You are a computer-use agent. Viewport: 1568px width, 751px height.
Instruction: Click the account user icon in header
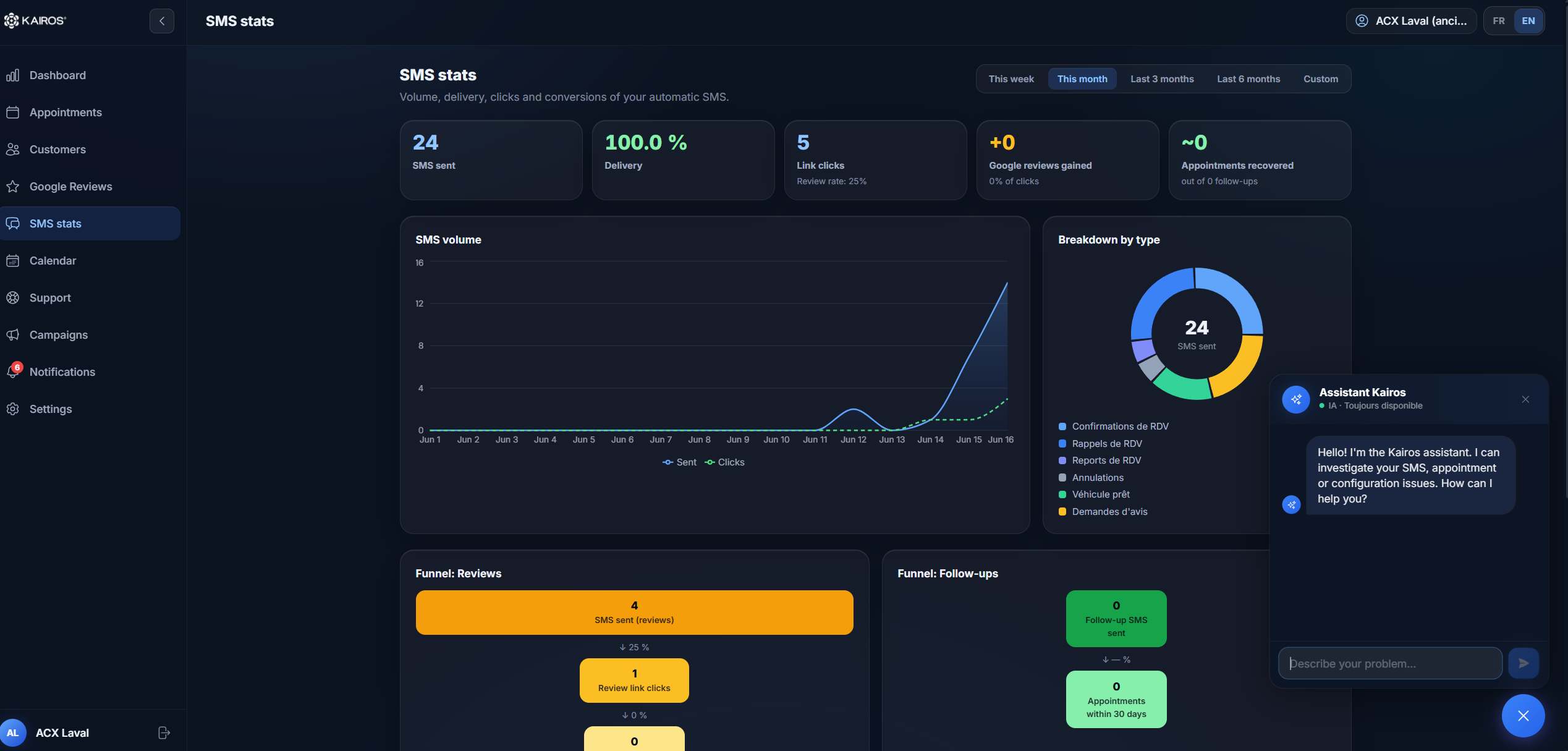[1362, 21]
